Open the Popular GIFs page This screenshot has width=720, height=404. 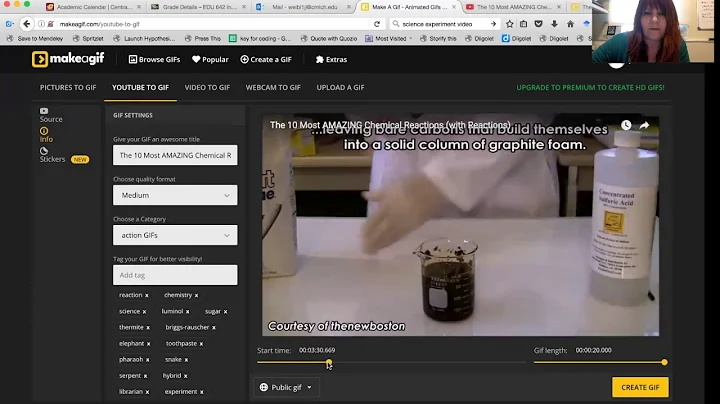[210, 59]
